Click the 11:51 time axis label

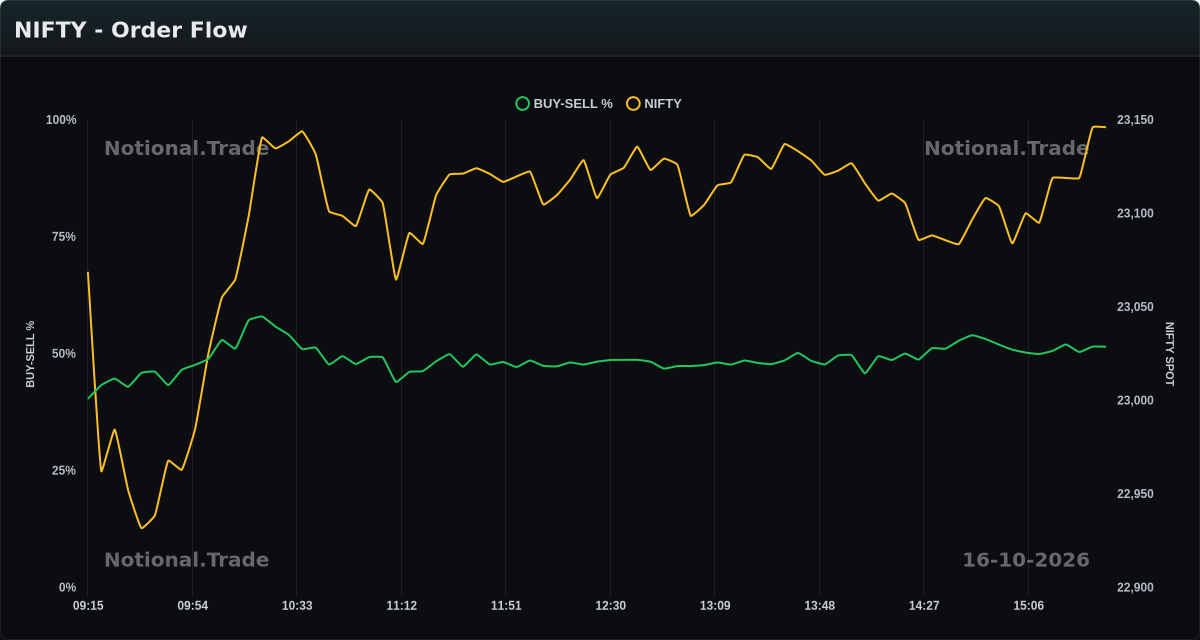click(506, 606)
